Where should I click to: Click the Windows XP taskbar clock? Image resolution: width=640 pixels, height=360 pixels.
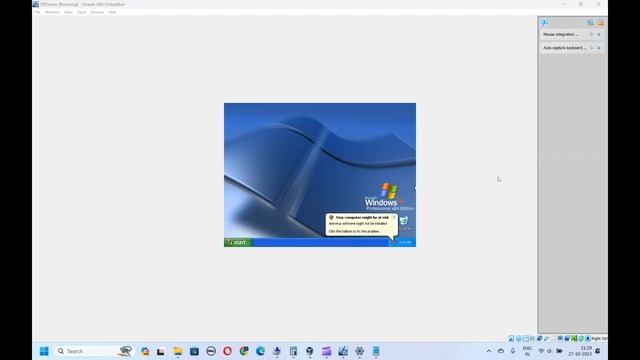[x=405, y=242]
